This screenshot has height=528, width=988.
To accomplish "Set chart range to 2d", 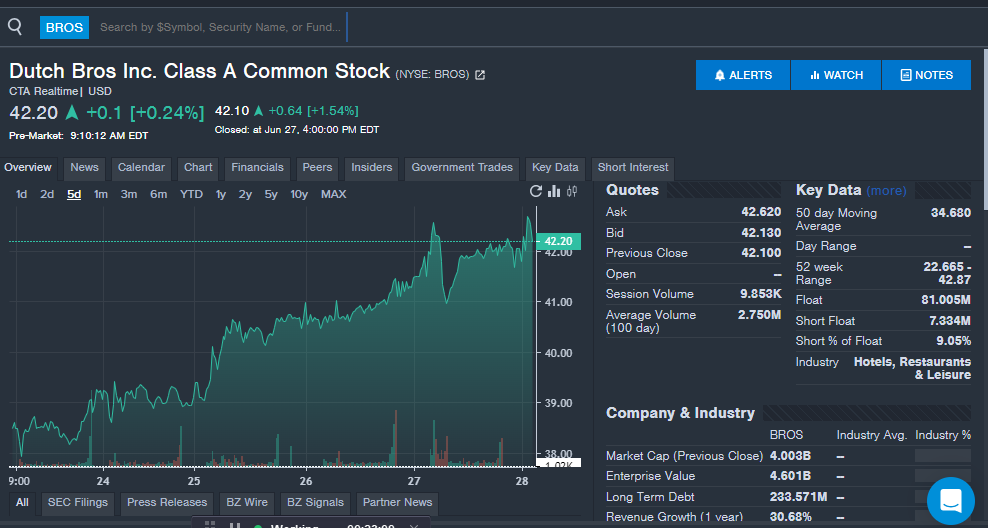I will pyautogui.click(x=47, y=194).
